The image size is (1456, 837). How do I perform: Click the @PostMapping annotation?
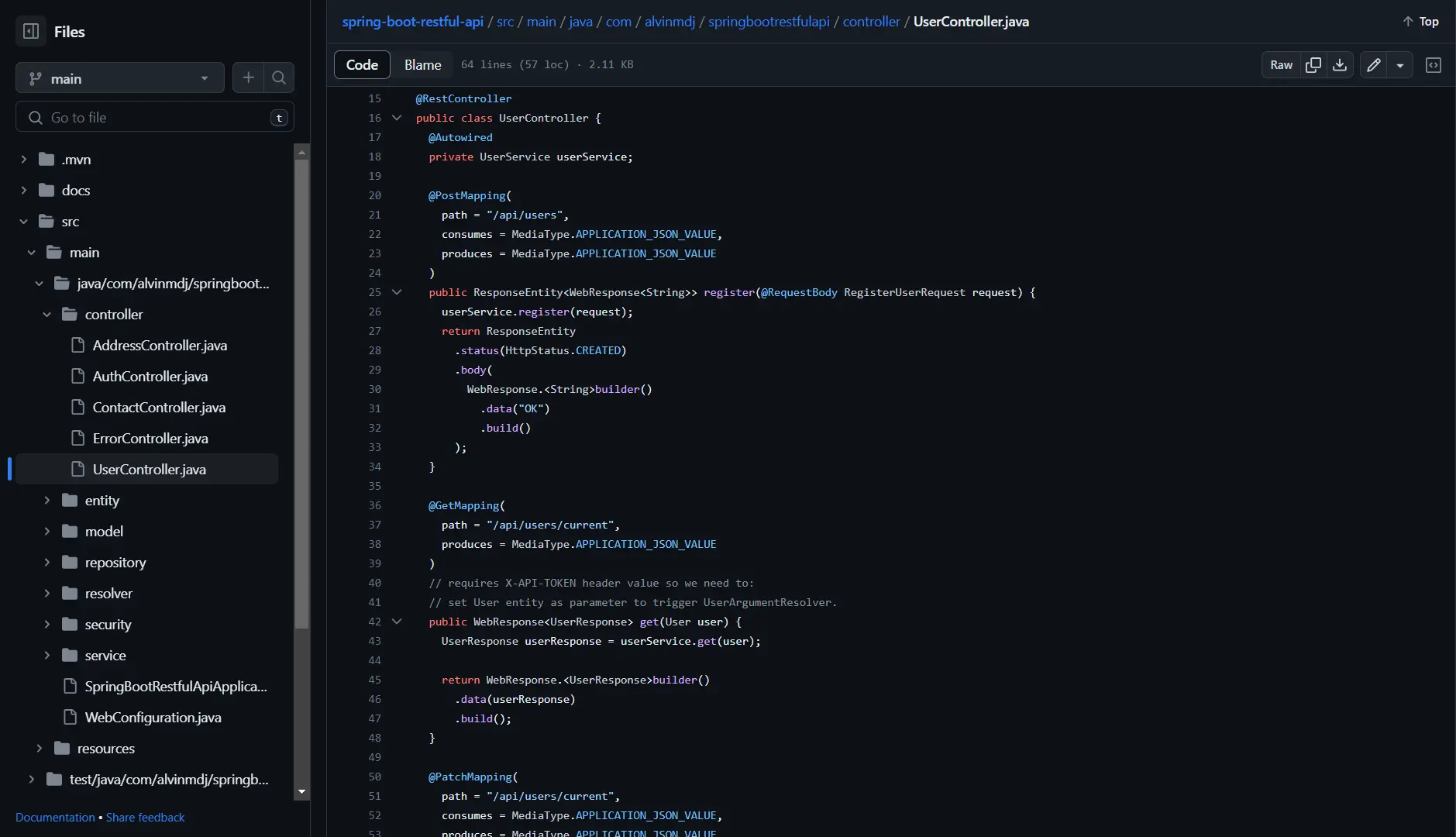pyautogui.click(x=467, y=195)
